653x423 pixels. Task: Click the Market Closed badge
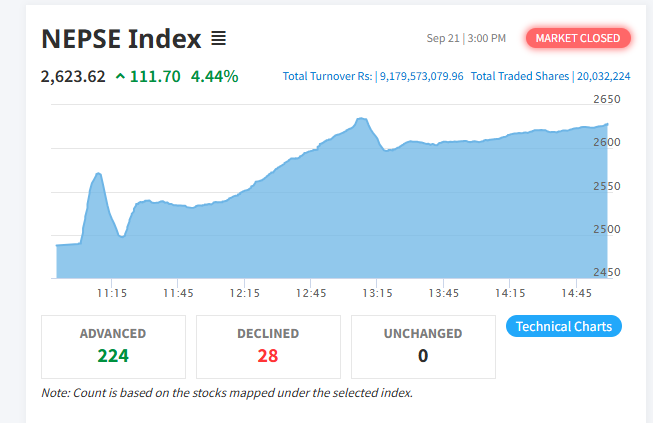[579, 38]
